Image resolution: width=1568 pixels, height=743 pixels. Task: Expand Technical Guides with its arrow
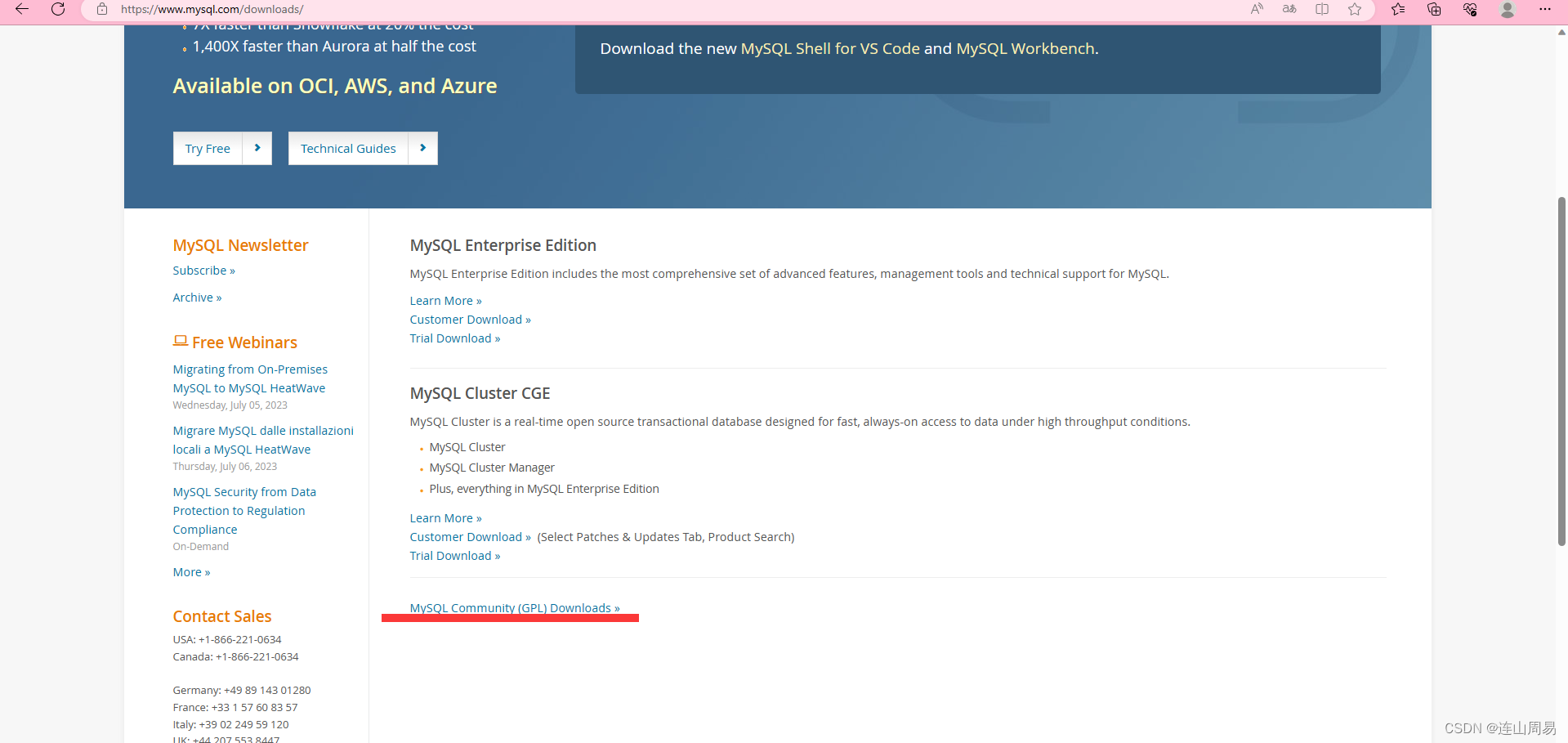(x=422, y=148)
